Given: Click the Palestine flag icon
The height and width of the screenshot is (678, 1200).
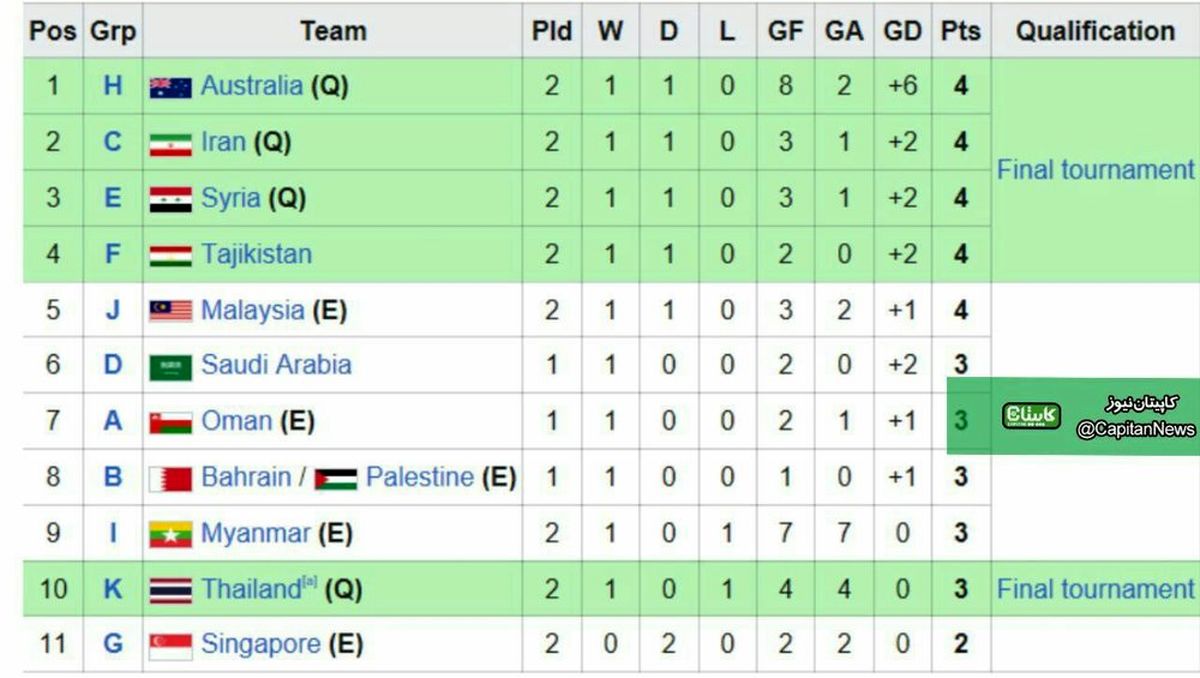Looking at the screenshot, I should coord(336,479).
